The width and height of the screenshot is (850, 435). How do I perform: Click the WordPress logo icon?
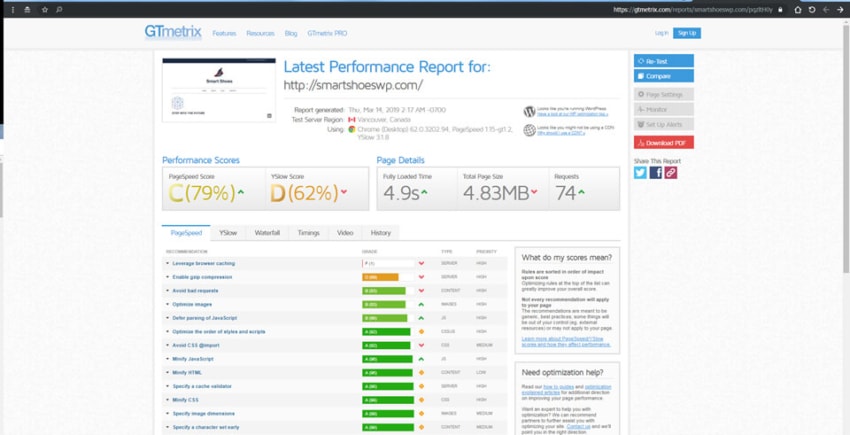point(529,112)
